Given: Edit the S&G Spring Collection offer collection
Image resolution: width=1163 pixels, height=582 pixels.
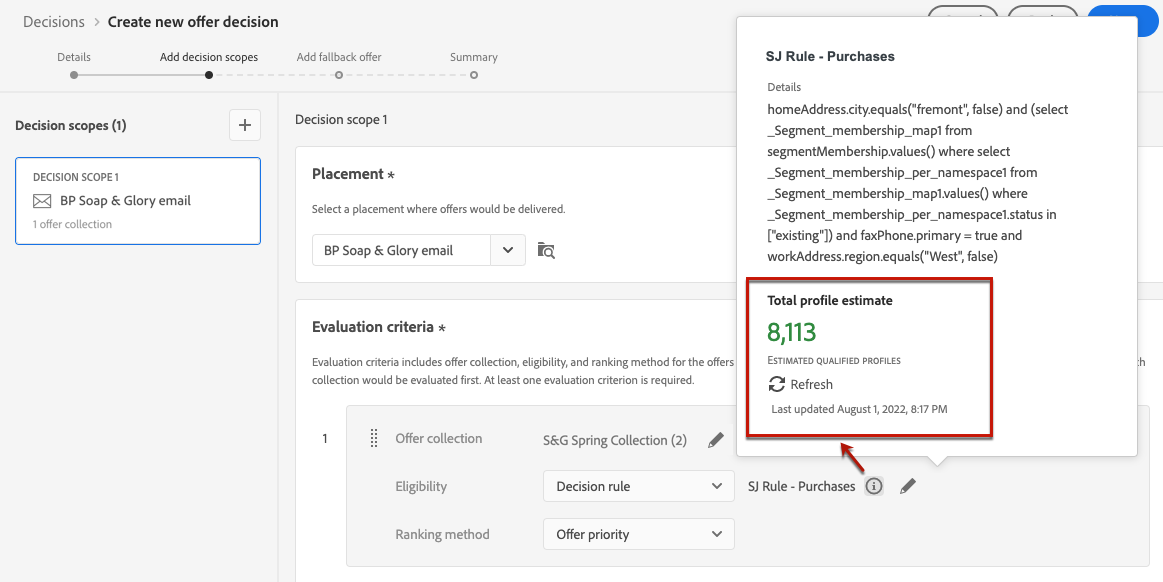Looking at the screenshot, I should pyautogui.click(x=716, y=440).
